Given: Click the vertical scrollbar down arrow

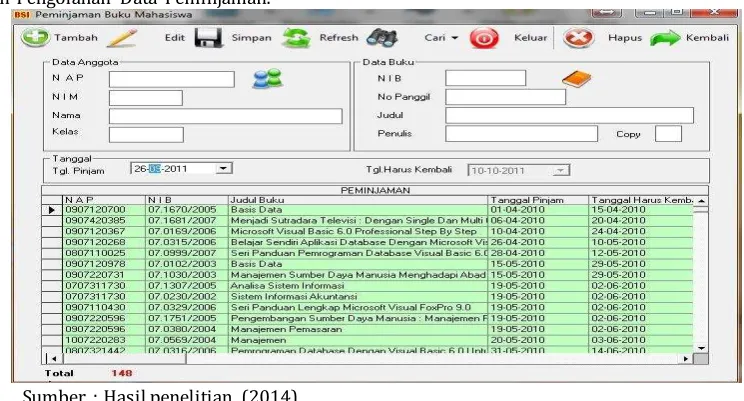Looking at the screenshot, I should click(701, 348).
